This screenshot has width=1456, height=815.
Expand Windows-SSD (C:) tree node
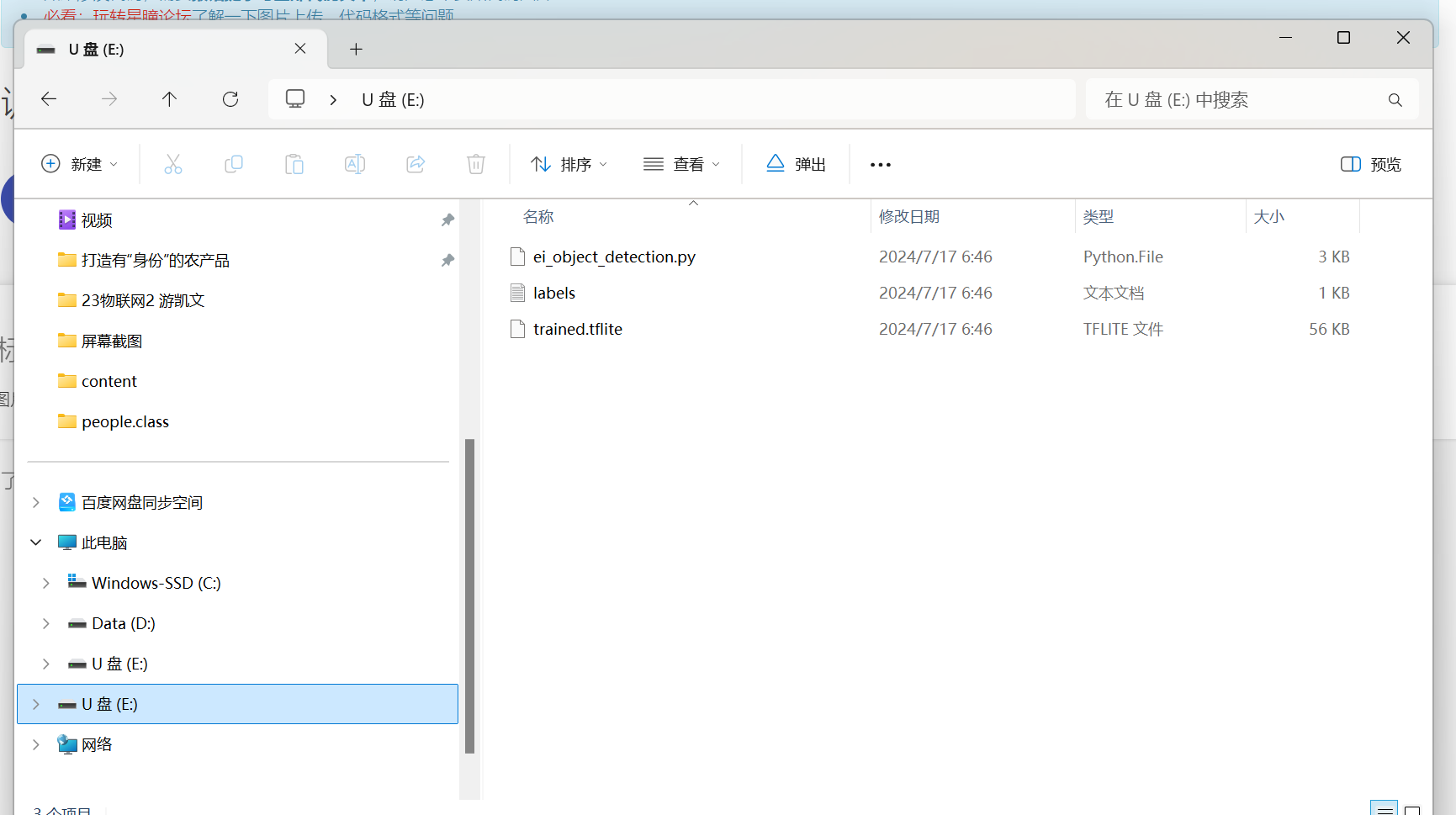(x=46, y=583)
